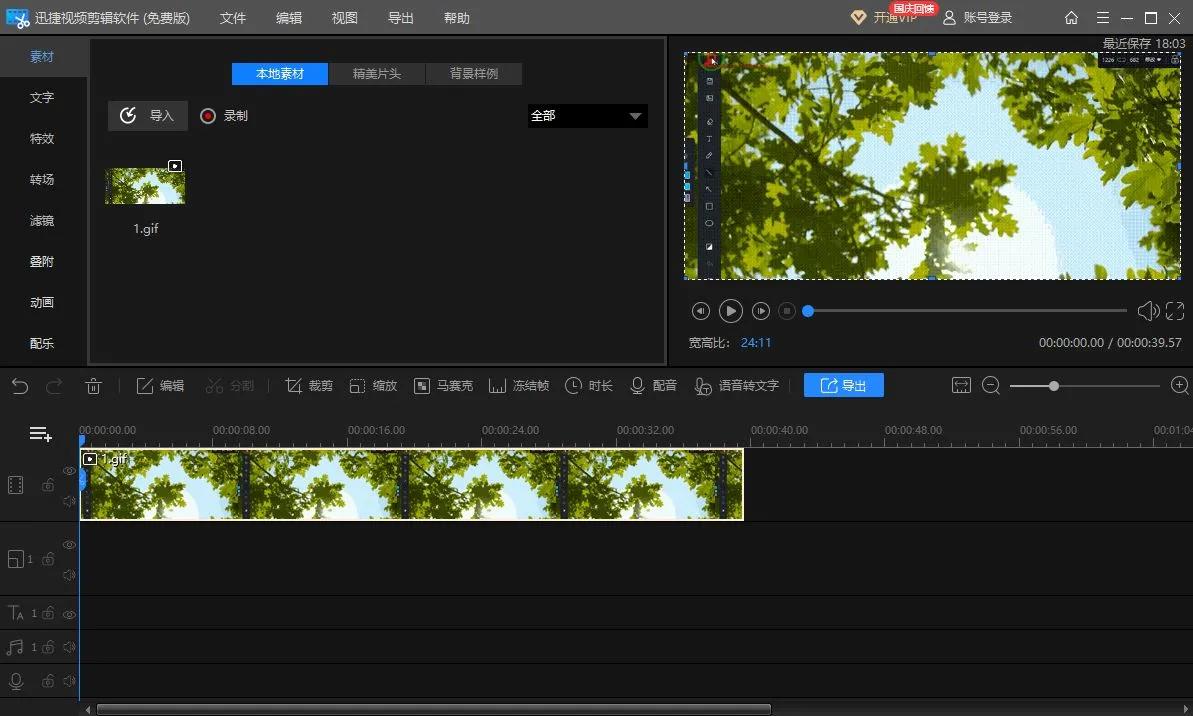Open the 文件 menu
Viewport: 1193px width, 716px height.
[x=233, y=18]
